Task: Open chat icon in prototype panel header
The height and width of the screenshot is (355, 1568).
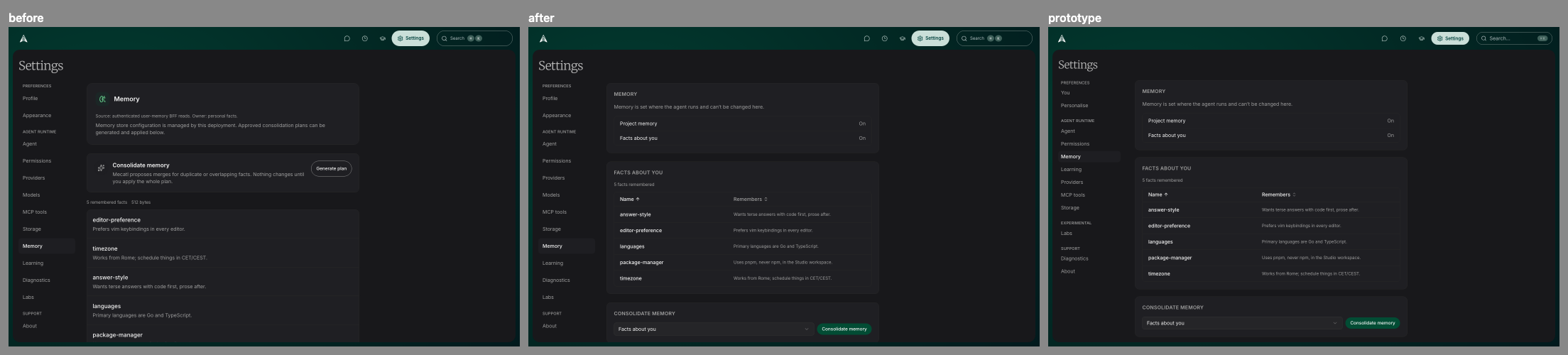Action: pos(1384,38)
